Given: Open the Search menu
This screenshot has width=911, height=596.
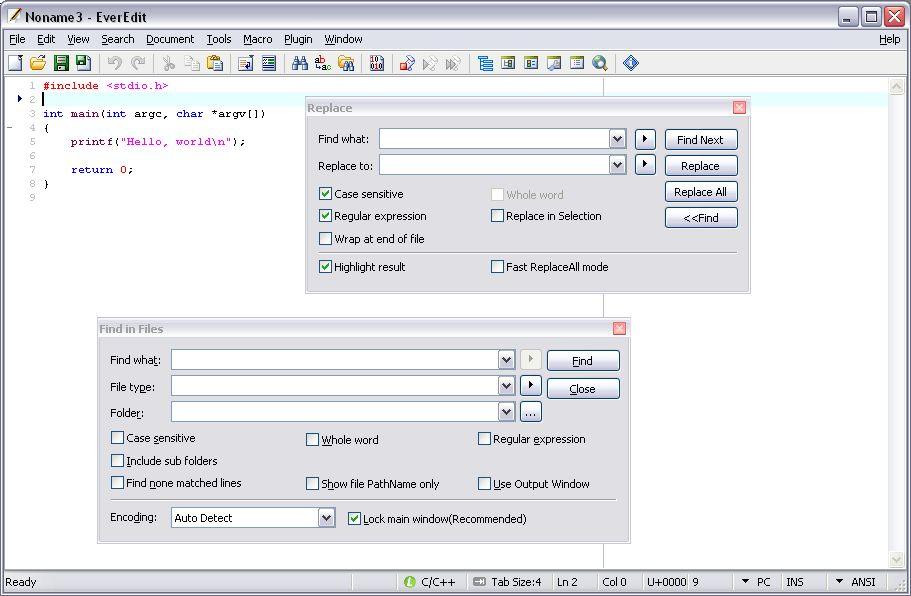Looking at the screenshot, I should 117,39.
